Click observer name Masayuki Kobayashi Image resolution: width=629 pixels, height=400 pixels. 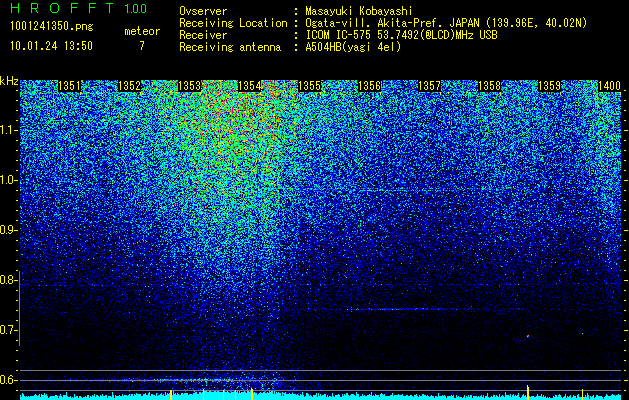point(359,12)
